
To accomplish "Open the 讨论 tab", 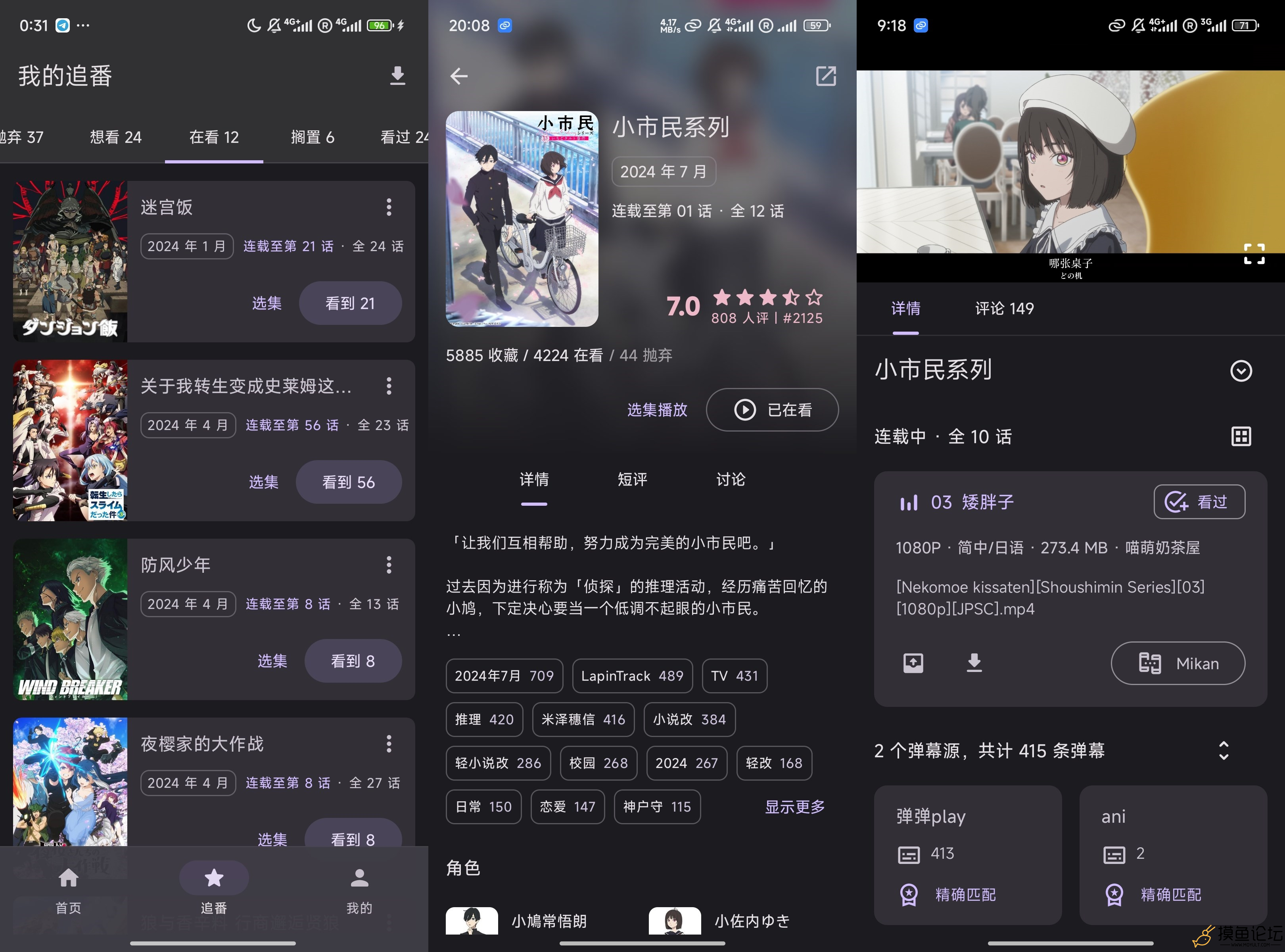I will pyautogui.click(x=731, y=480).
